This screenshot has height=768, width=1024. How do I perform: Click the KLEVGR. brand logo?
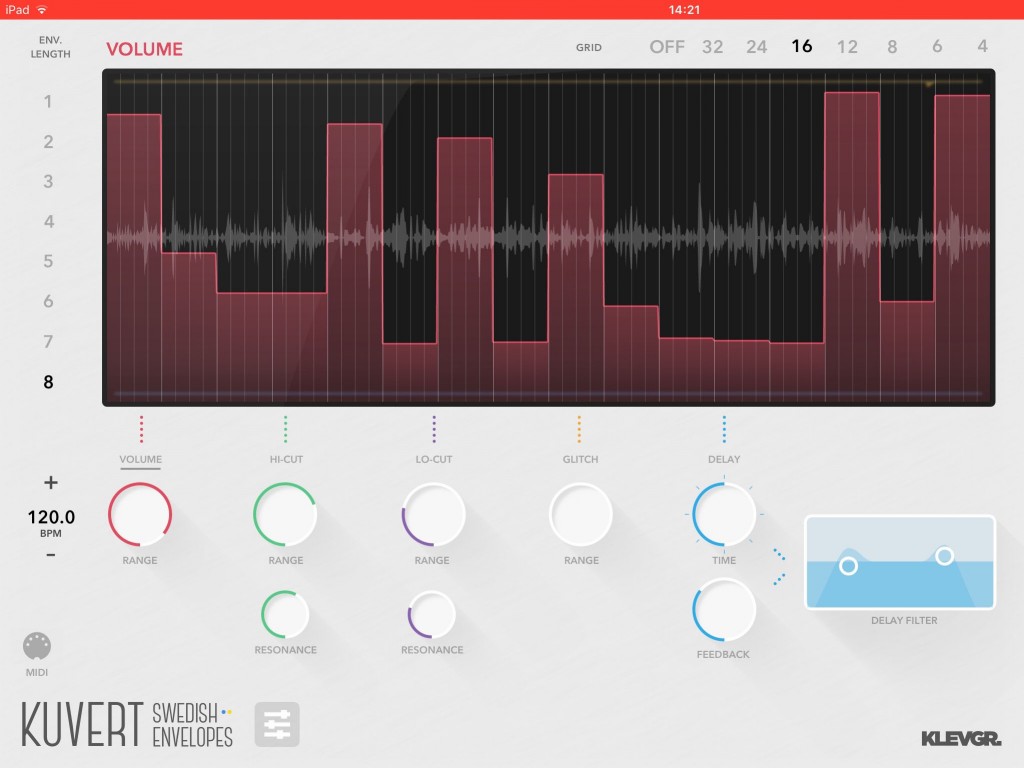click(961, 739)
